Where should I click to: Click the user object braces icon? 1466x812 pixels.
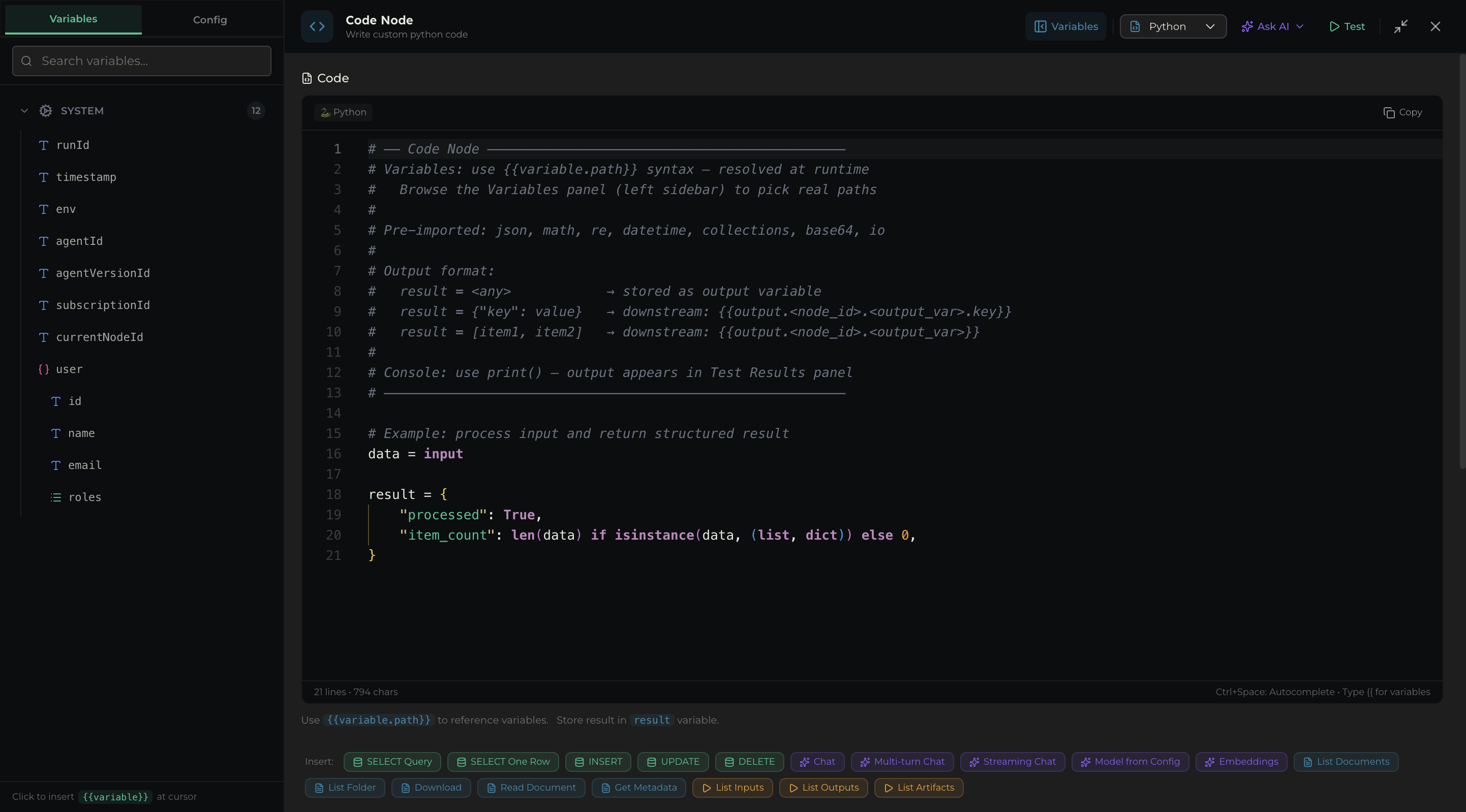(x=43, y=369)
